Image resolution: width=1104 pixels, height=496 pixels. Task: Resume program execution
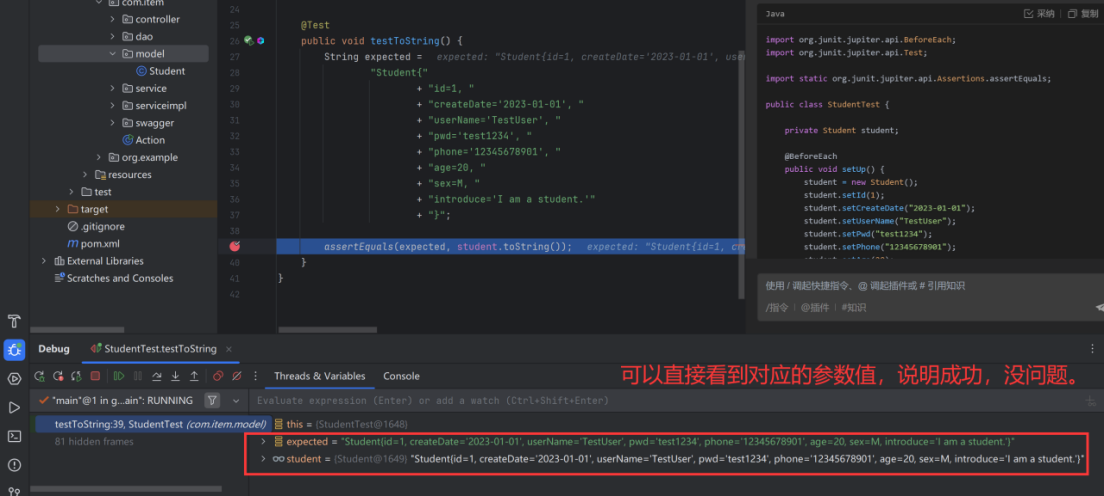tap(119, 376)
